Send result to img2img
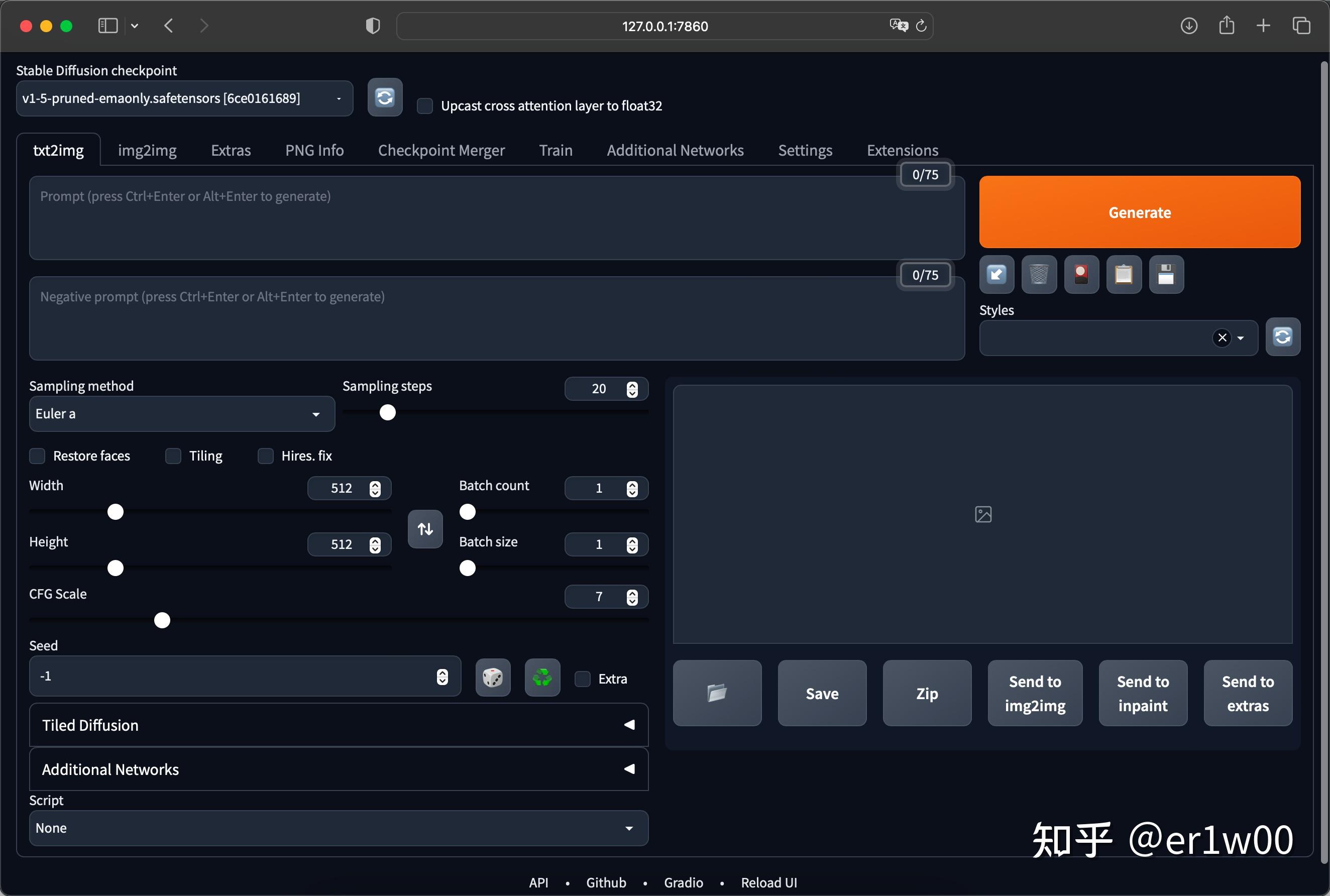Image resolution: width=1330 pixels, height=896 pixels. coord(1035,693)
